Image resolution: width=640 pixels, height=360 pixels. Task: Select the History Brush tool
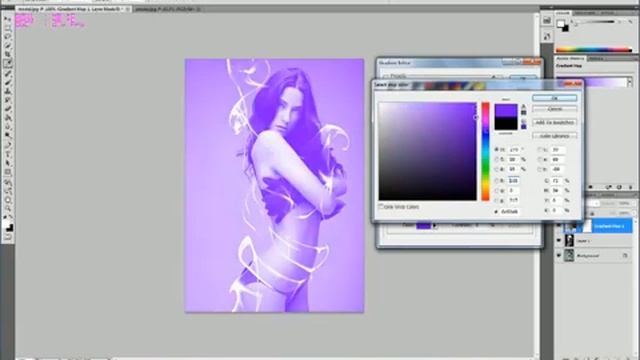(8, 100)
